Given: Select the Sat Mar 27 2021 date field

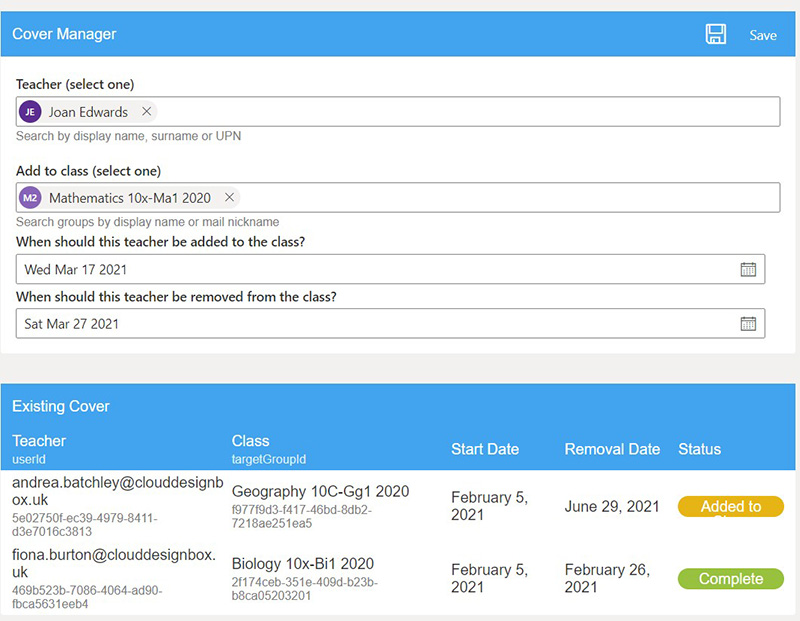Looking at the screenshot, I should point(390,323).
